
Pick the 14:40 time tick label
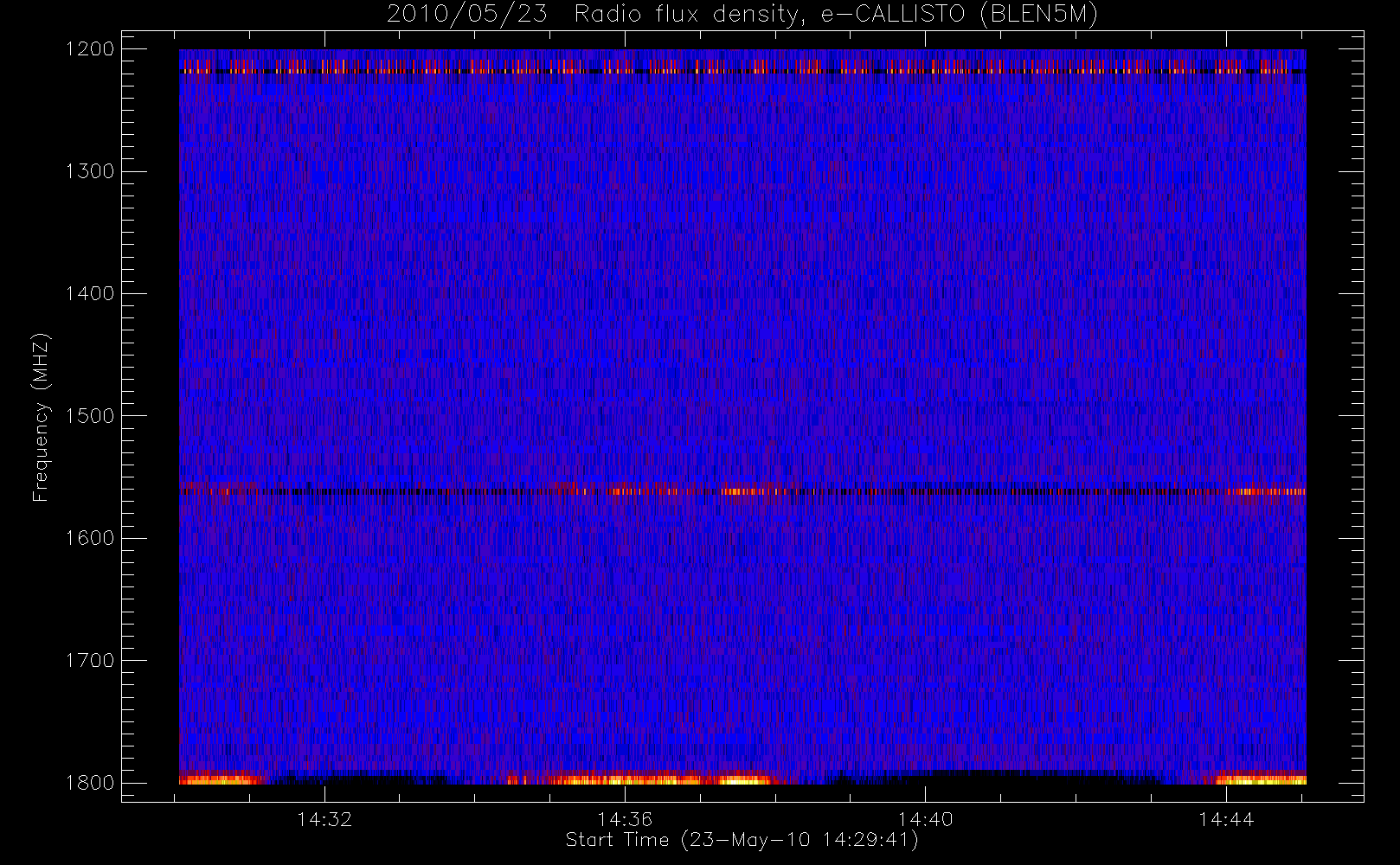(x=925, y=819)
